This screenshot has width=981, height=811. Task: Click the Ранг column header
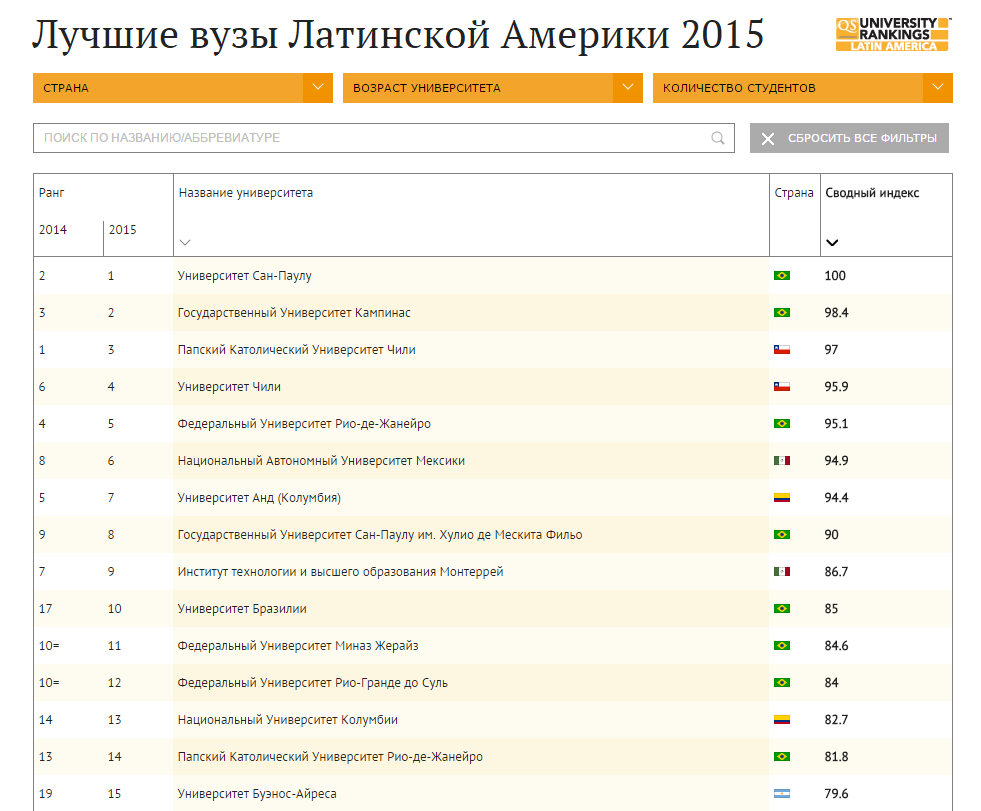(51, 193)
